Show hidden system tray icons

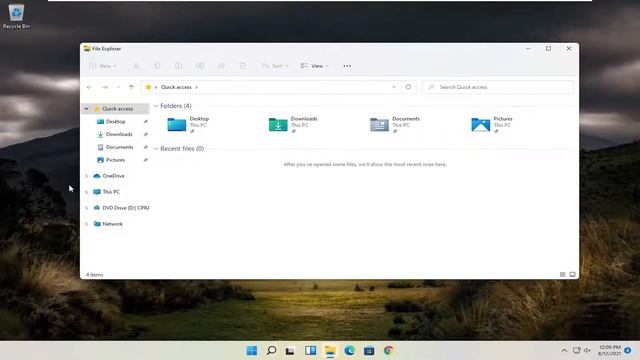point(564,351)
